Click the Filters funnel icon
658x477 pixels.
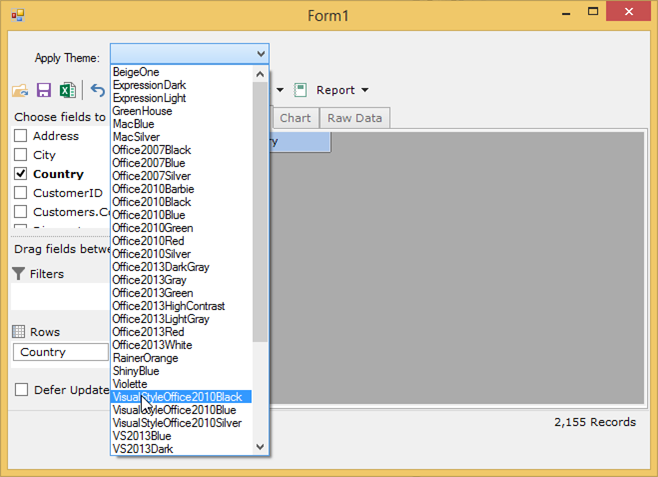(x=18, y=274)
